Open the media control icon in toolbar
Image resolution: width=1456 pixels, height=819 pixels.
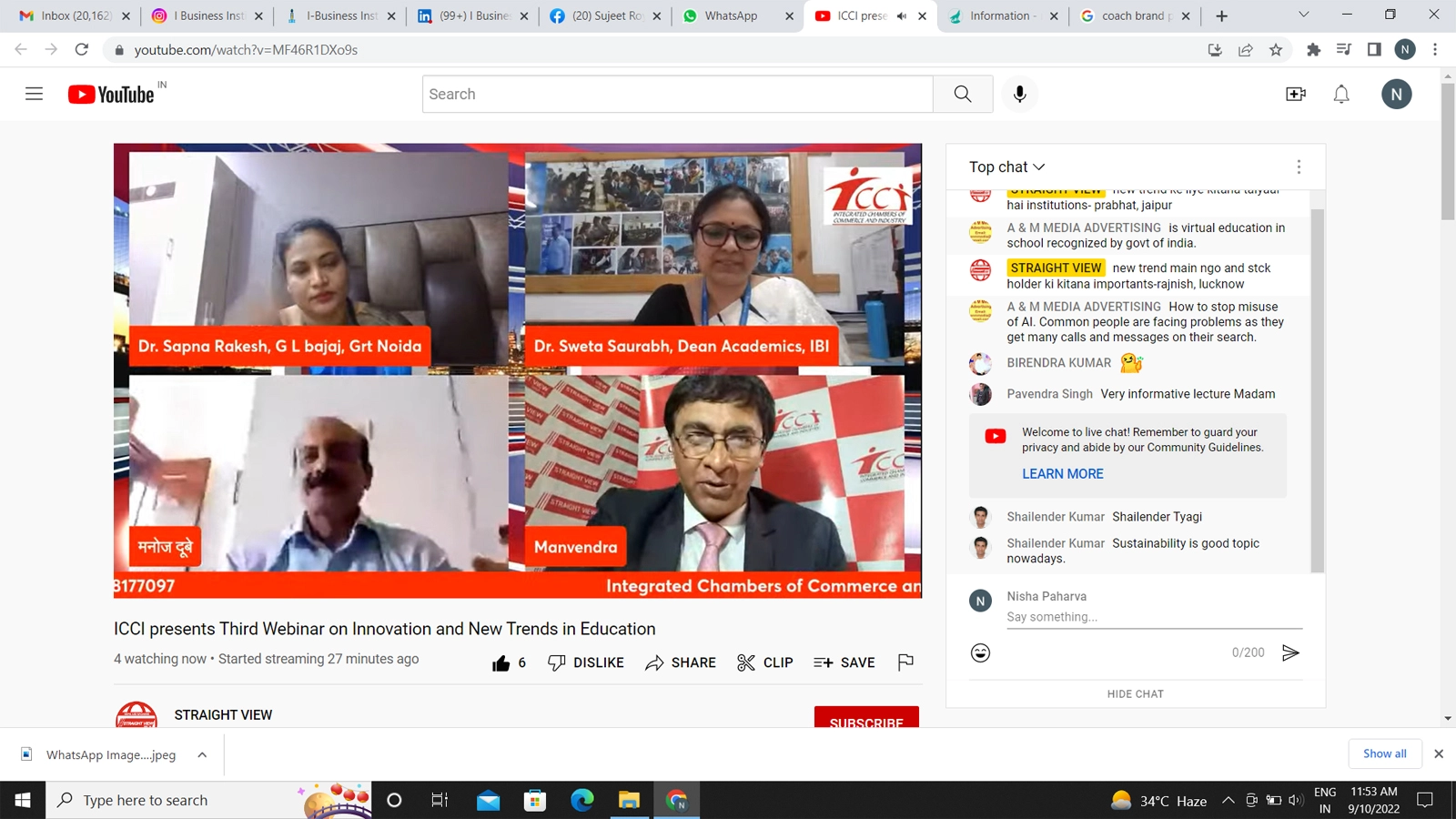[x=1344, y=50]
